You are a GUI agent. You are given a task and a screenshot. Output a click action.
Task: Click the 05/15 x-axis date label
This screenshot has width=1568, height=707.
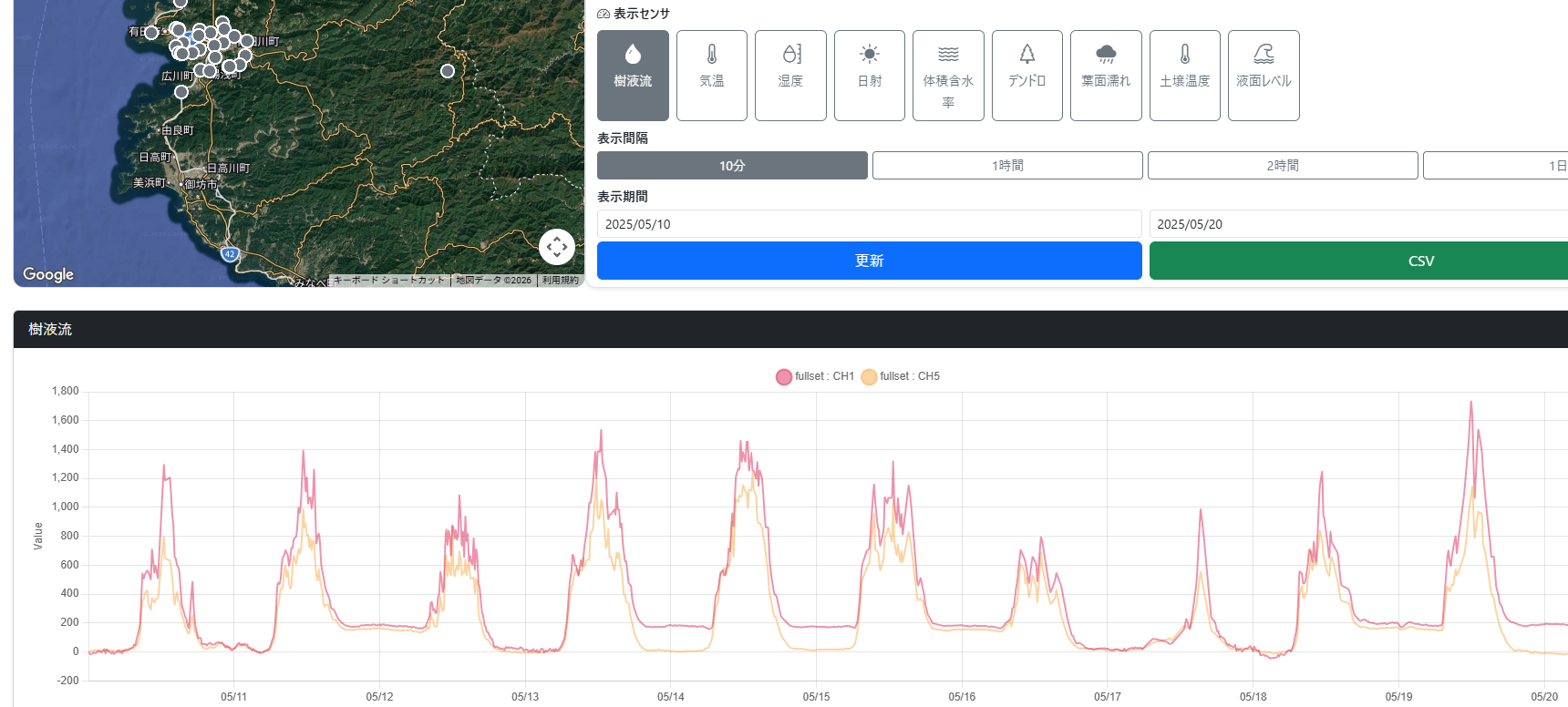(x=816, y=697)
